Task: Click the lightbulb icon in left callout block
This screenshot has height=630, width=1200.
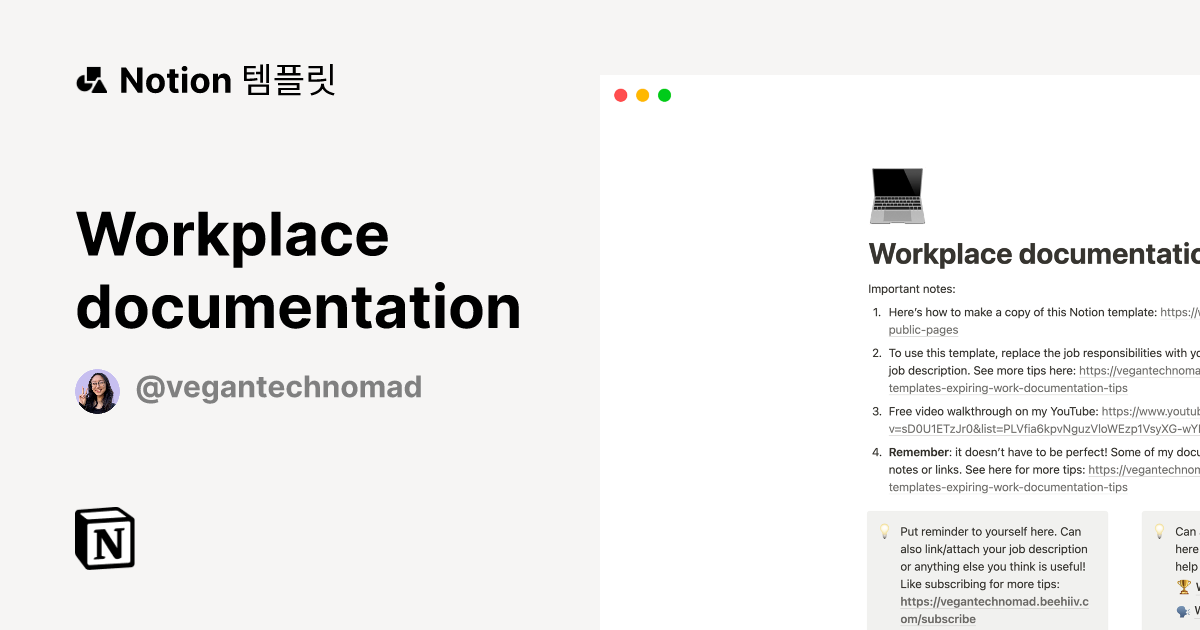Action: point(884,531)
